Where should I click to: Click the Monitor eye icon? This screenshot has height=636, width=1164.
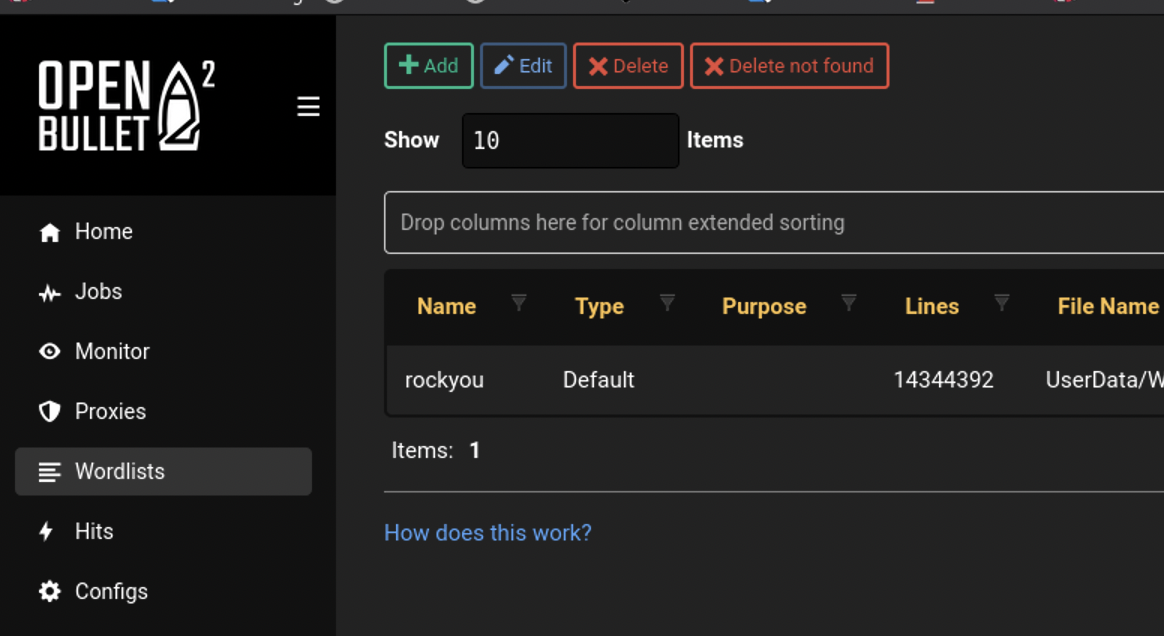[50, 351]
